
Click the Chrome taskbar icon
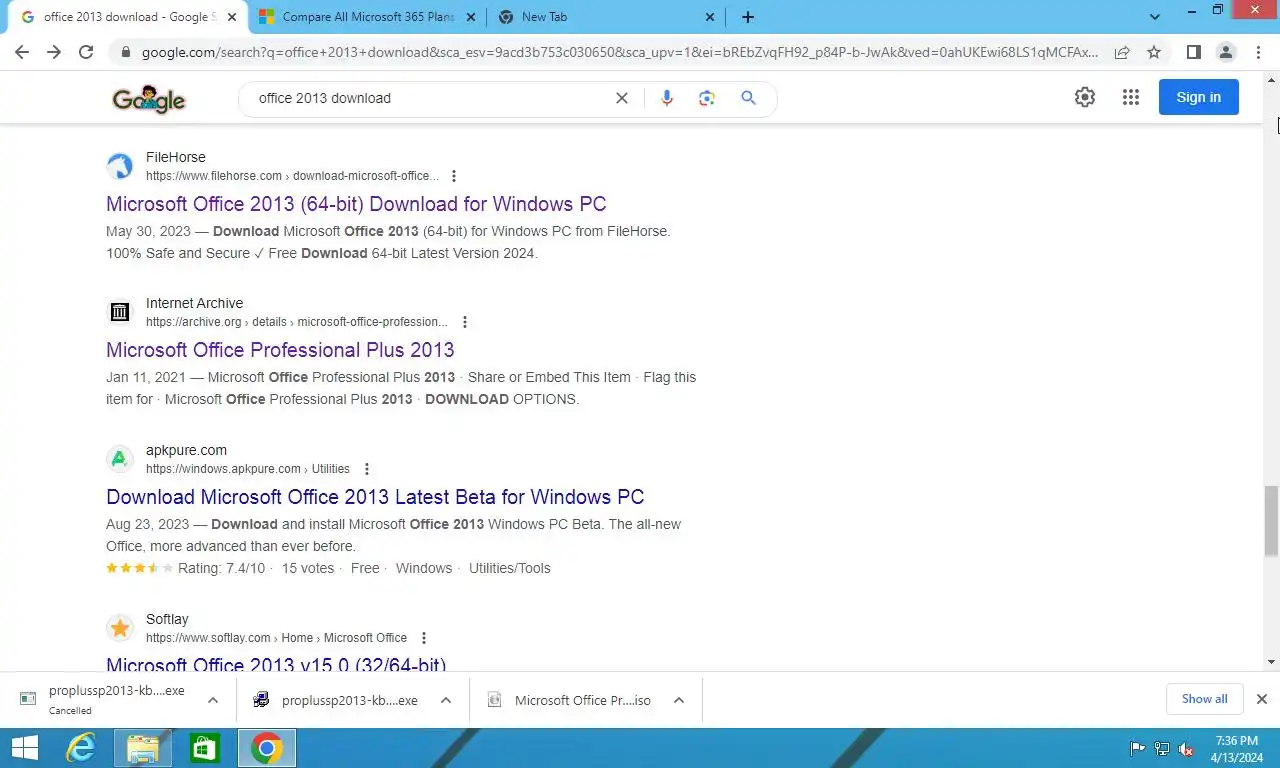pyautogui.click(x=267, y=748)
